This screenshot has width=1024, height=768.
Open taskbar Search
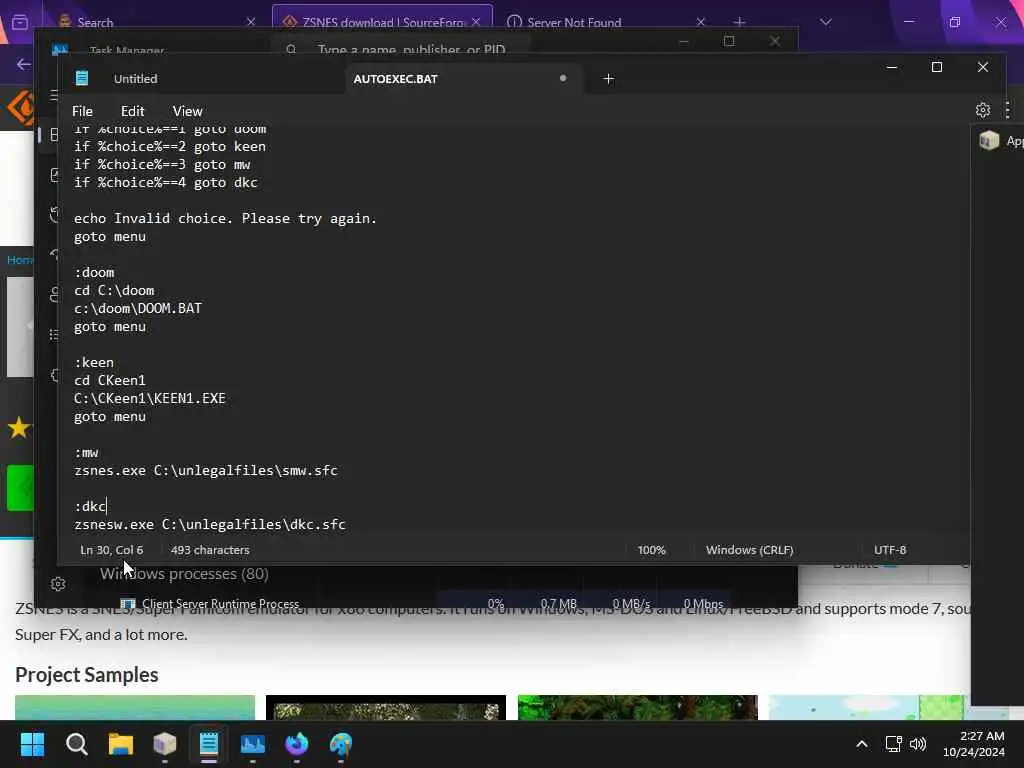(x=76, y=744)
